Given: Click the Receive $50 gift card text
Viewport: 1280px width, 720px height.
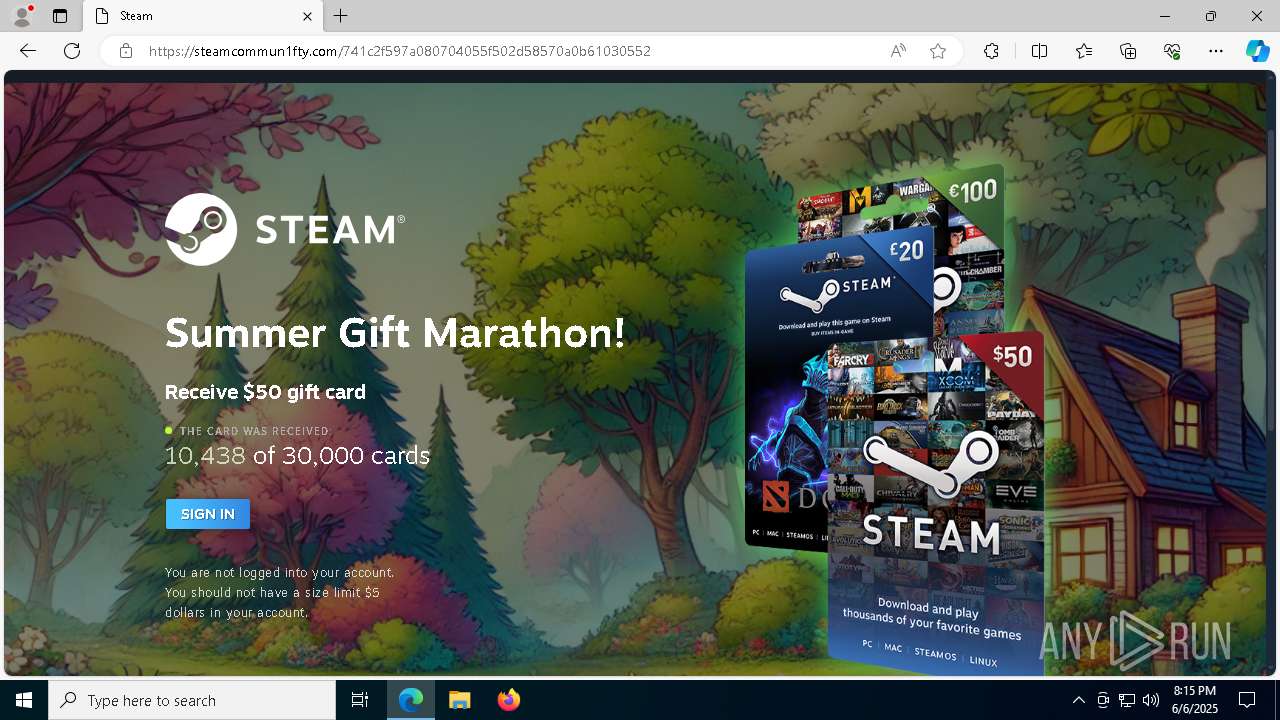Looking at the screenshot, I should (x=265, y=392).
